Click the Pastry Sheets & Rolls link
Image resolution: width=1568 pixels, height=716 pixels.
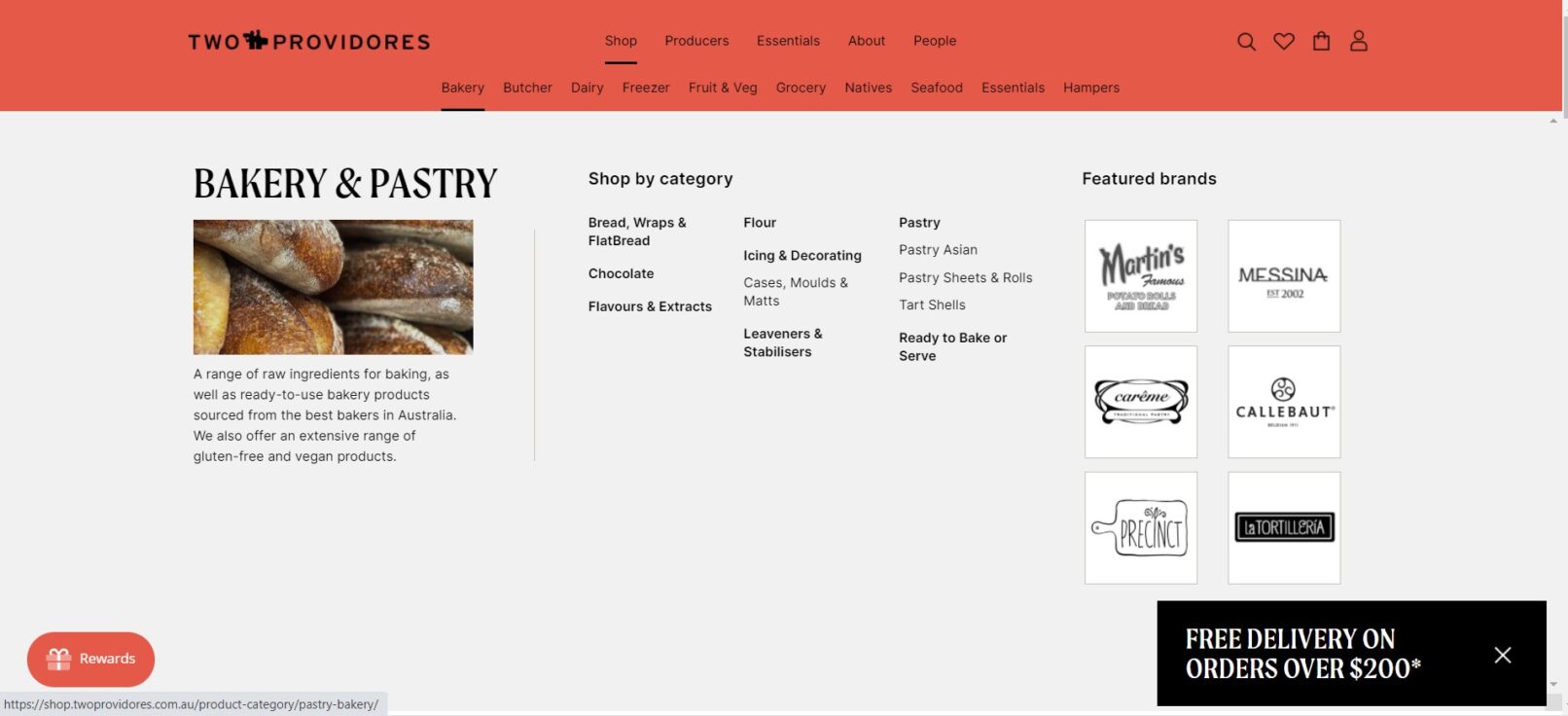pos(965,277)
